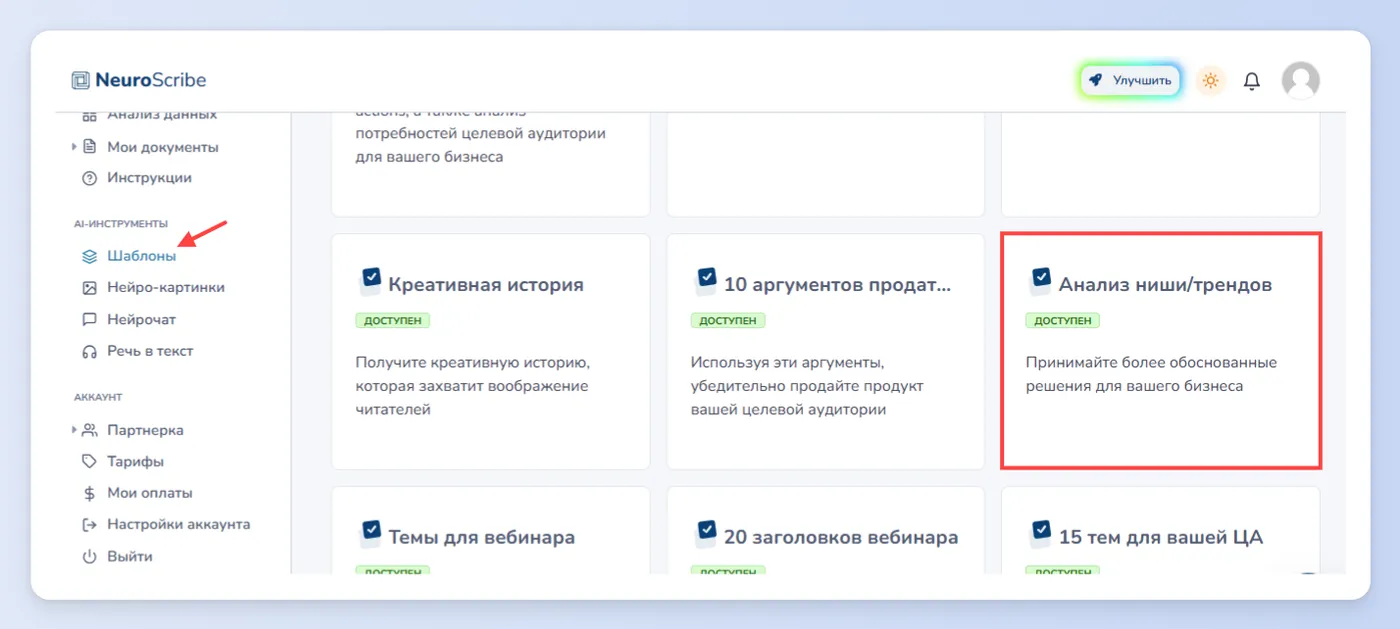The width and height of the screenshot is (1400, 629).
Task: Open the Партнерка section
Action: pos(146,430)
